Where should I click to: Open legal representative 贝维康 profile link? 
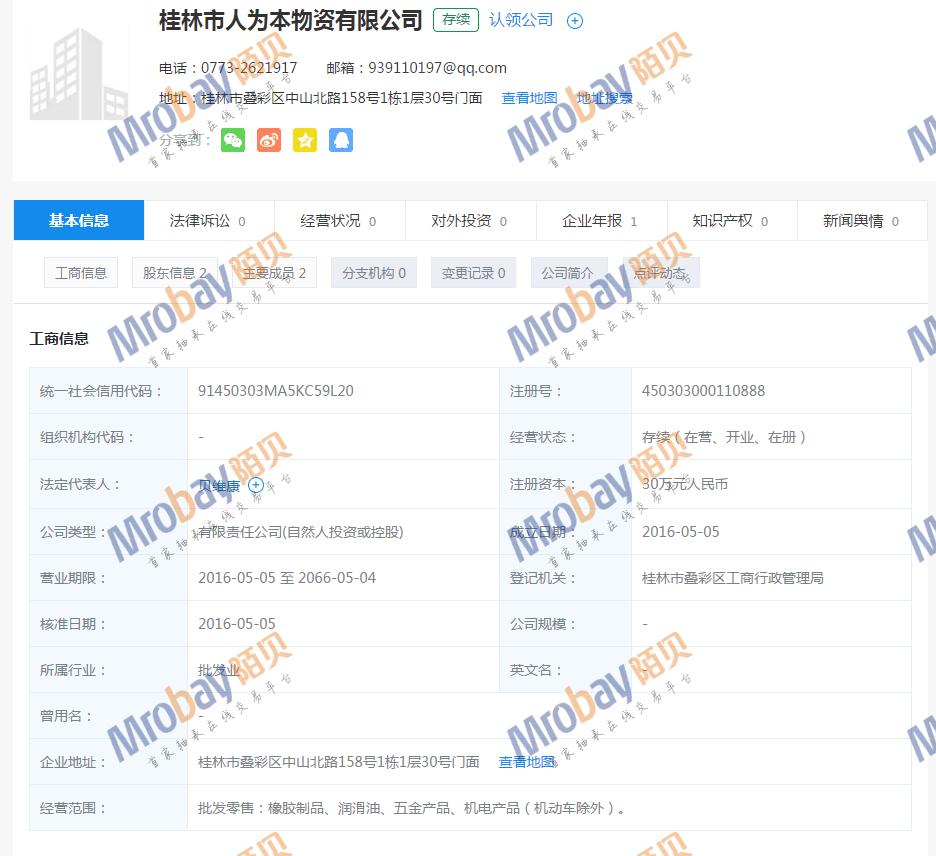[x=219, y=485]
